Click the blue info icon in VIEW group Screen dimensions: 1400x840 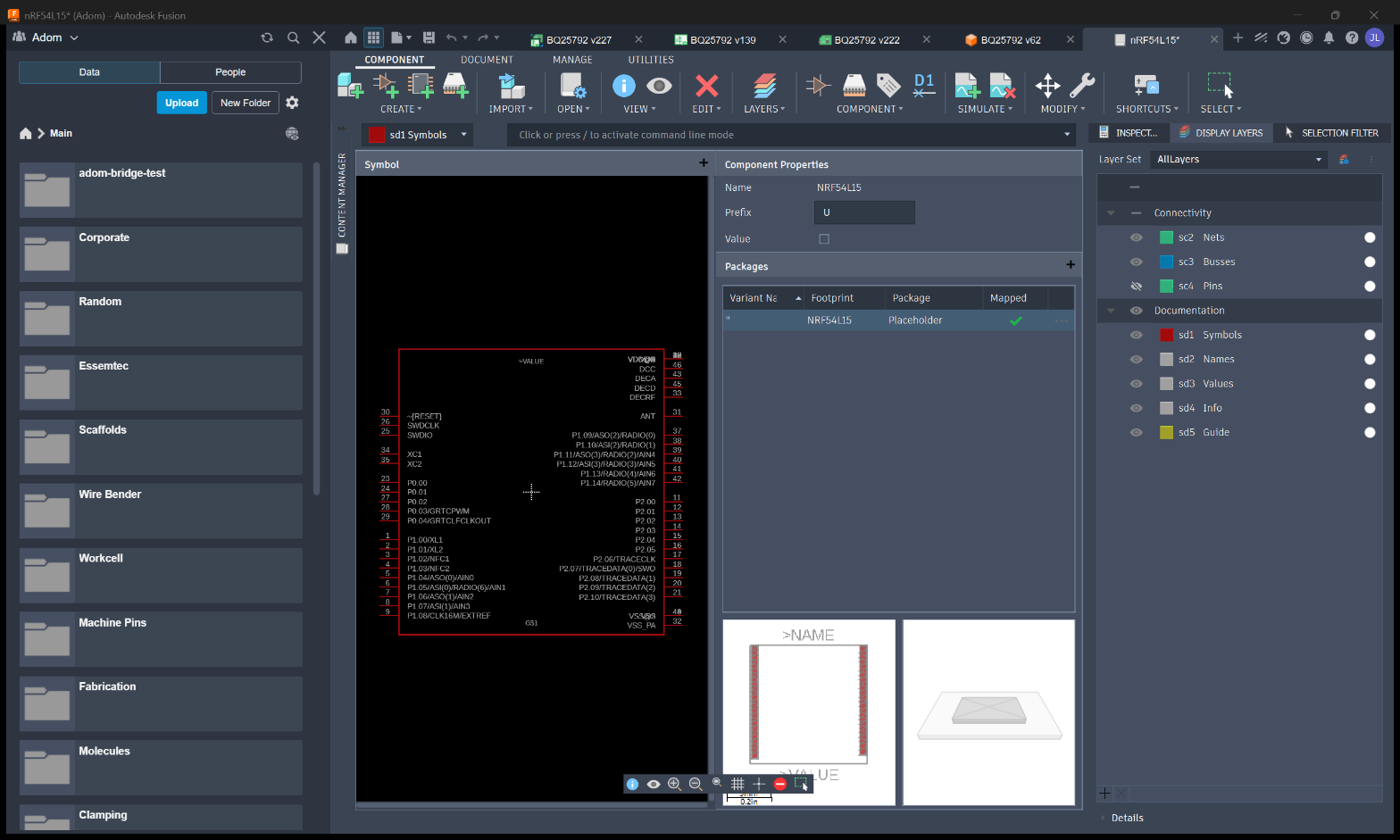coord(623,86)
